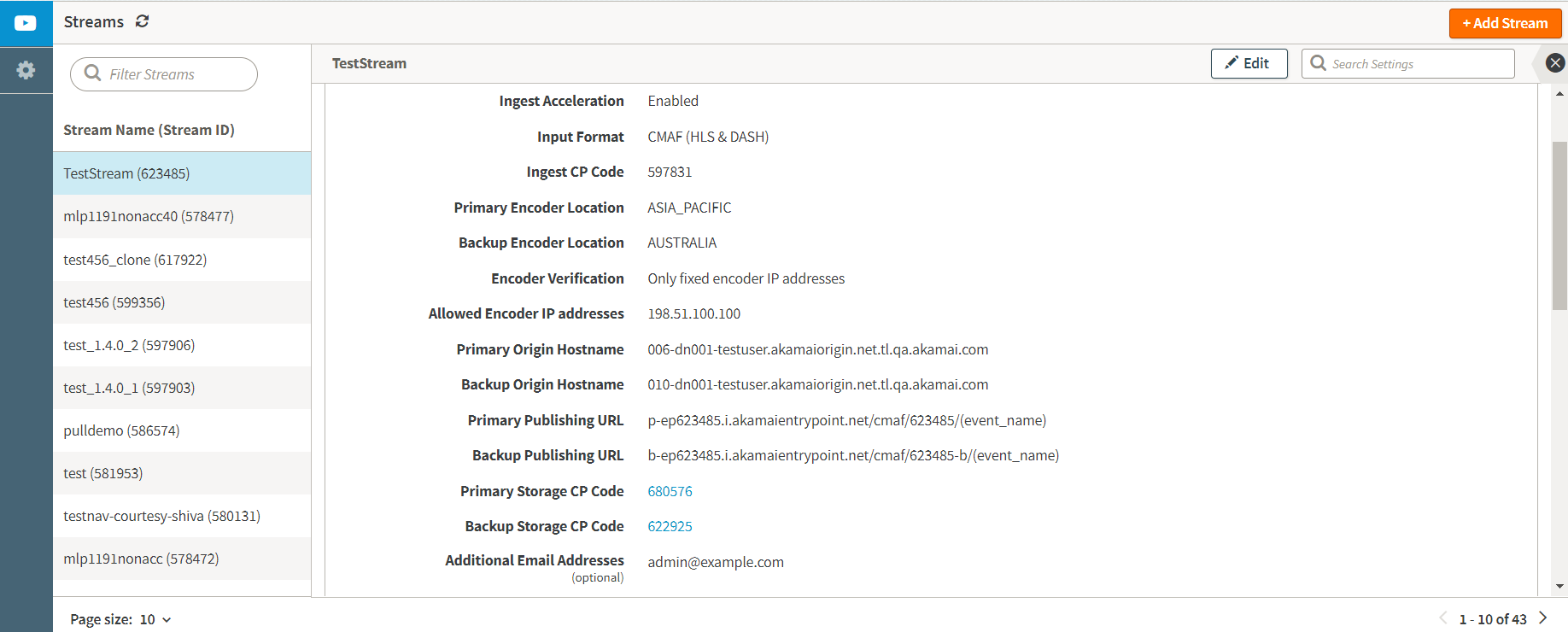Close the TestStream details panel
The image size is (1568, 632).
1555,63
